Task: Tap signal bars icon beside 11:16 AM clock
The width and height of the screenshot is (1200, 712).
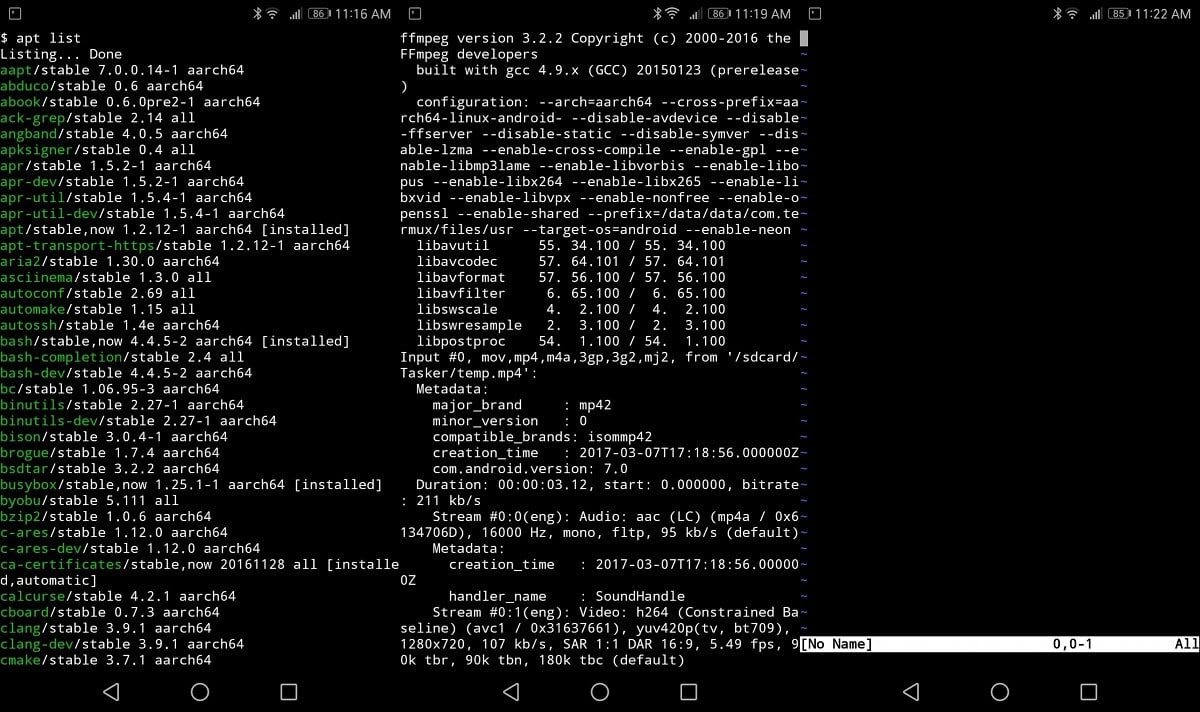Action: [296, 14]
